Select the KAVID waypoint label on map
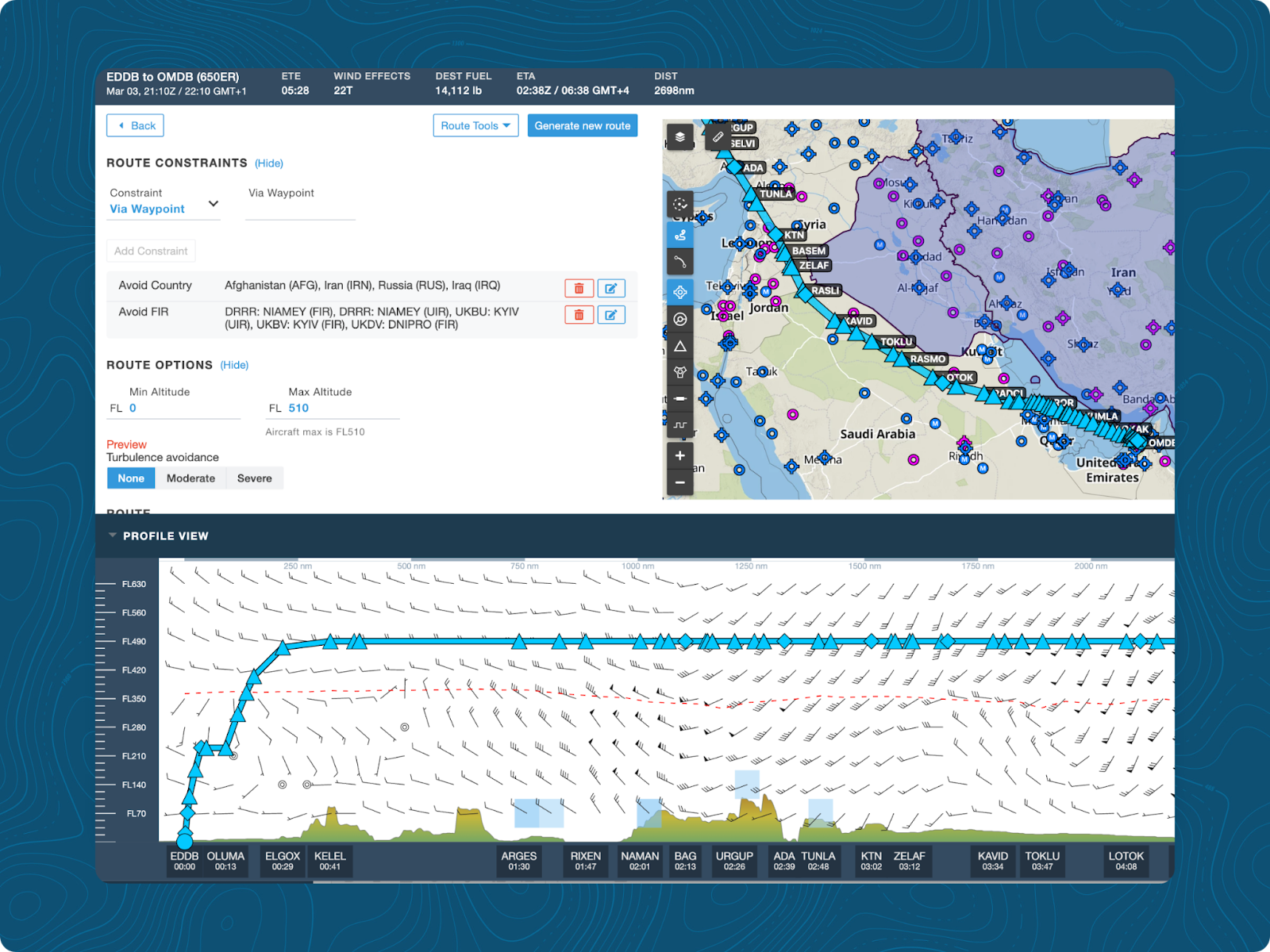 (x=858, y=321)
